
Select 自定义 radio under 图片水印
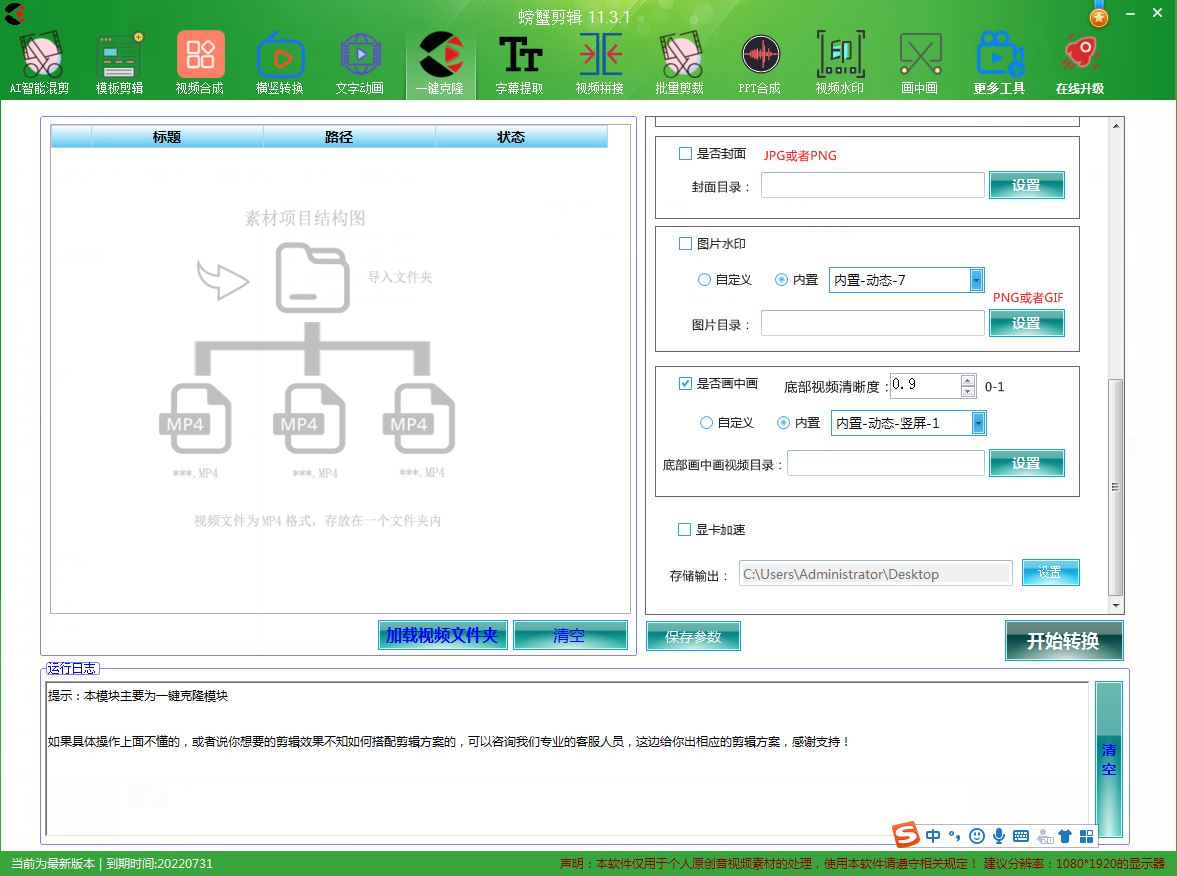705,281
